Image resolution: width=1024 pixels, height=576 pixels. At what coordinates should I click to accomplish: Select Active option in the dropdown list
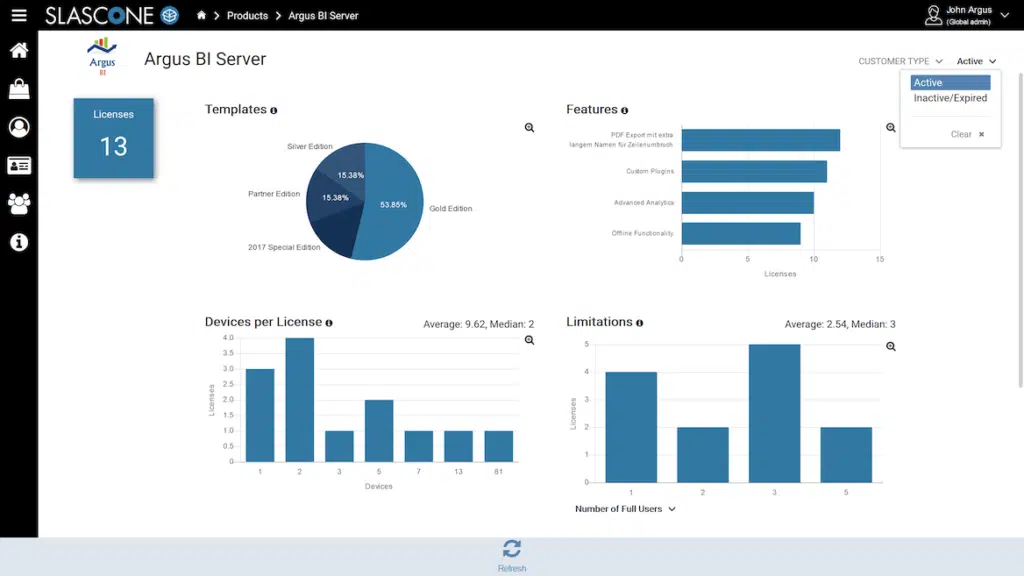click(x=950, y=83)
